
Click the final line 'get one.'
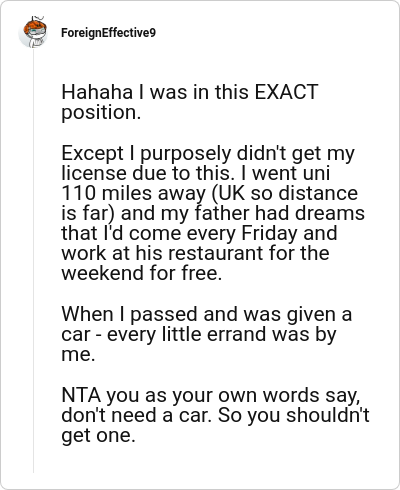point(98,436)
